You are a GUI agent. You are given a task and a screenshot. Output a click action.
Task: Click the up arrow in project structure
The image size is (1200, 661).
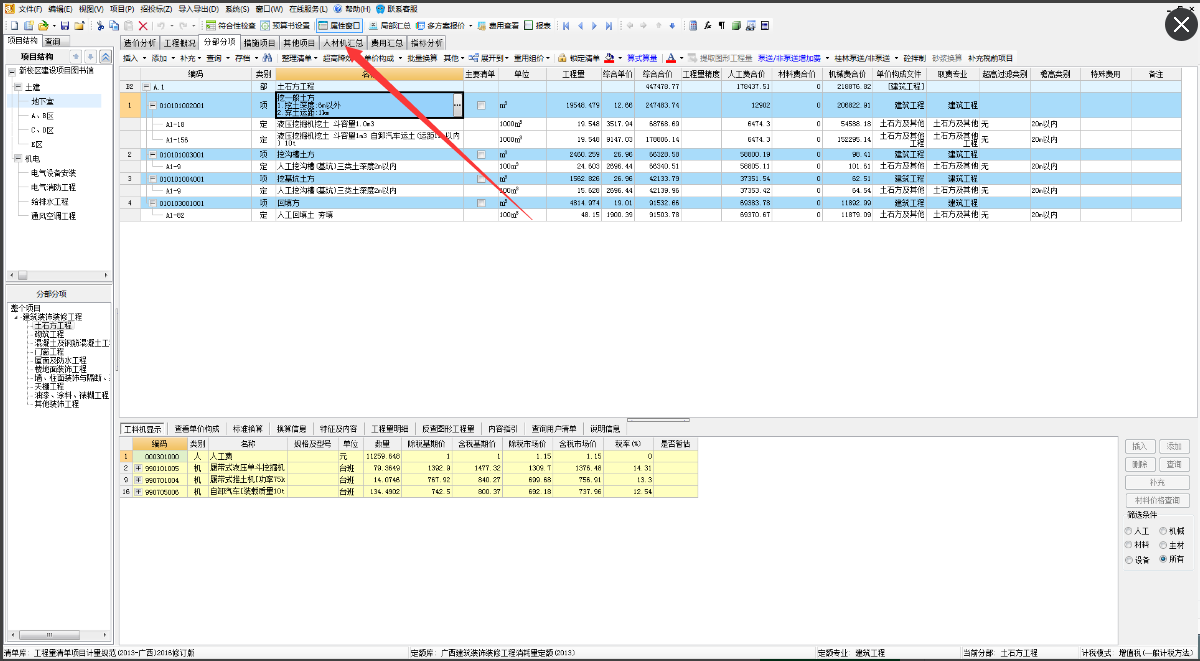(x=76, y=57)
